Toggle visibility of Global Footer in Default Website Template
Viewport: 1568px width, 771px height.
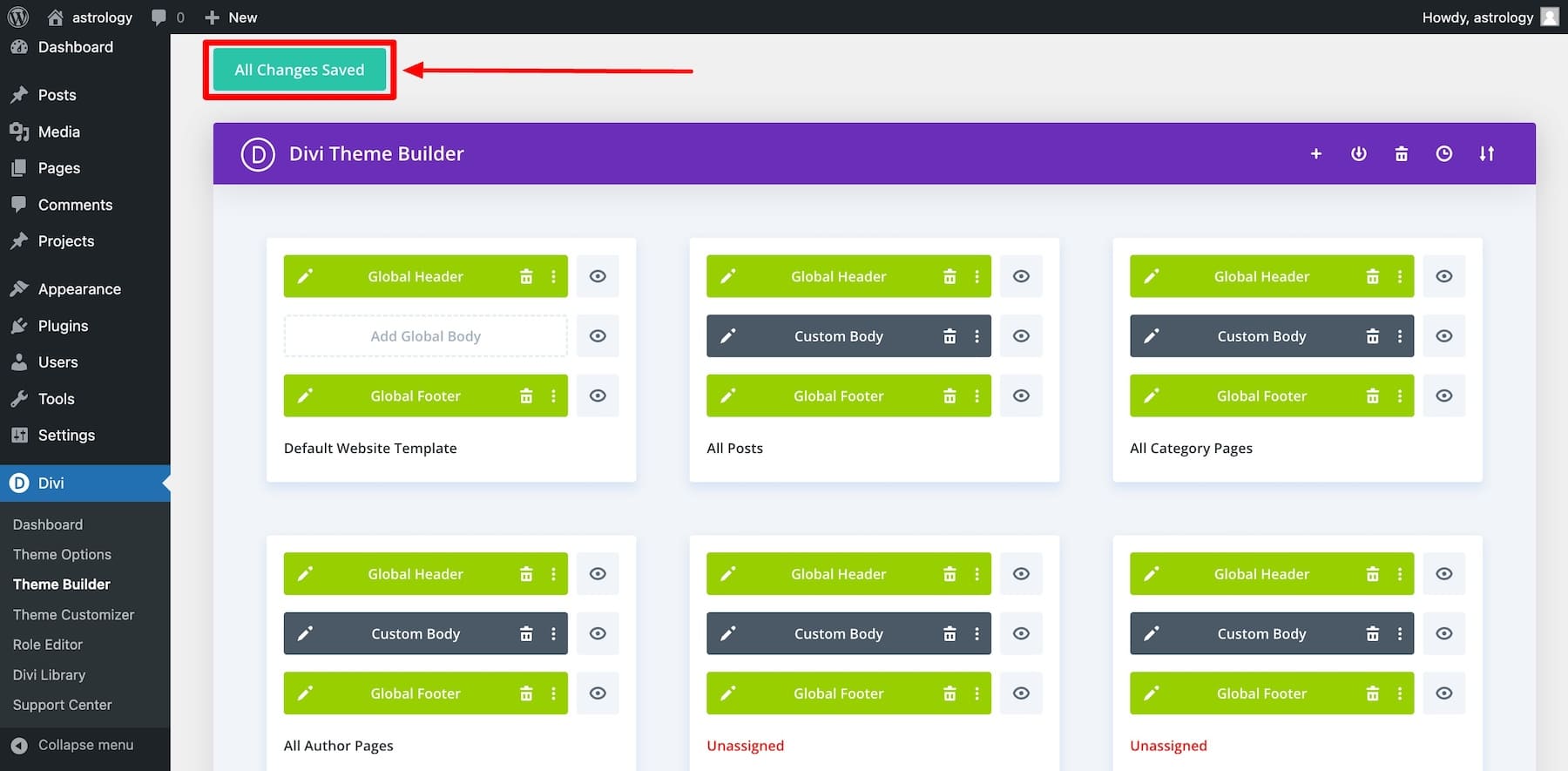tap(598, 396)
